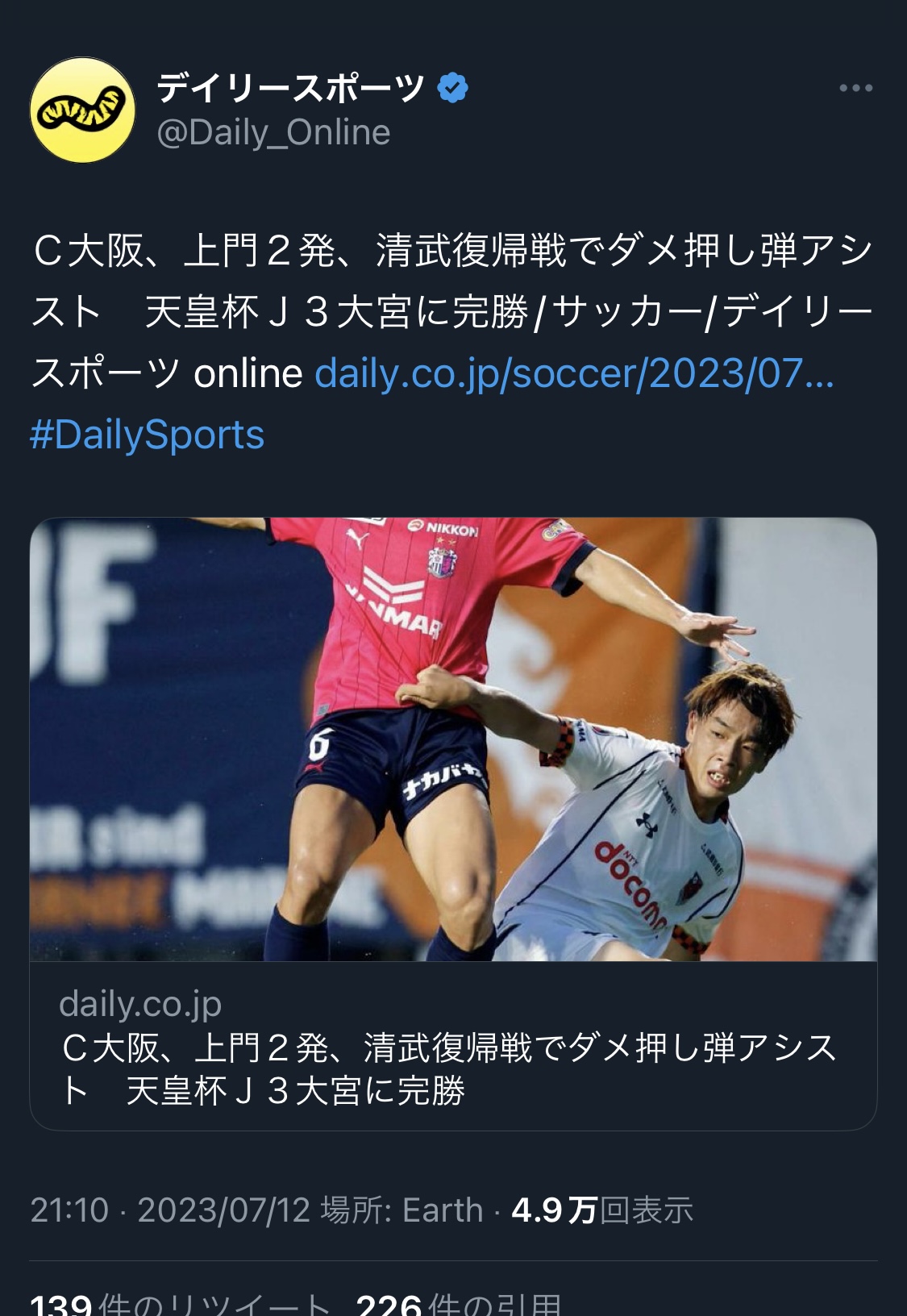
Task: Click the daily.co.jp domain in card
Action: (x=140, y=1004)
